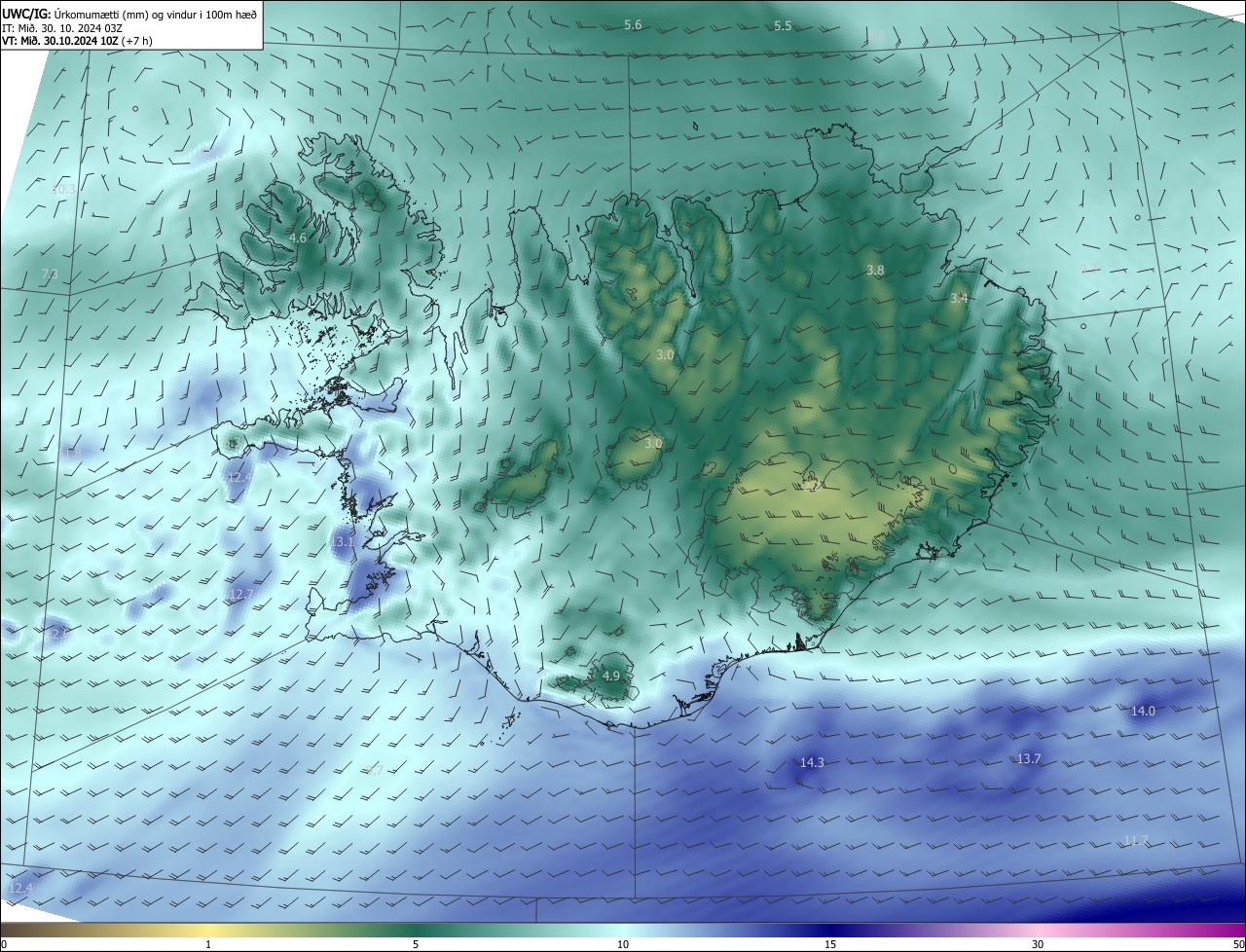Click the 13.1 value label
The height and width of the screenshot is (952, 1246).
click(x=343, y=542)
